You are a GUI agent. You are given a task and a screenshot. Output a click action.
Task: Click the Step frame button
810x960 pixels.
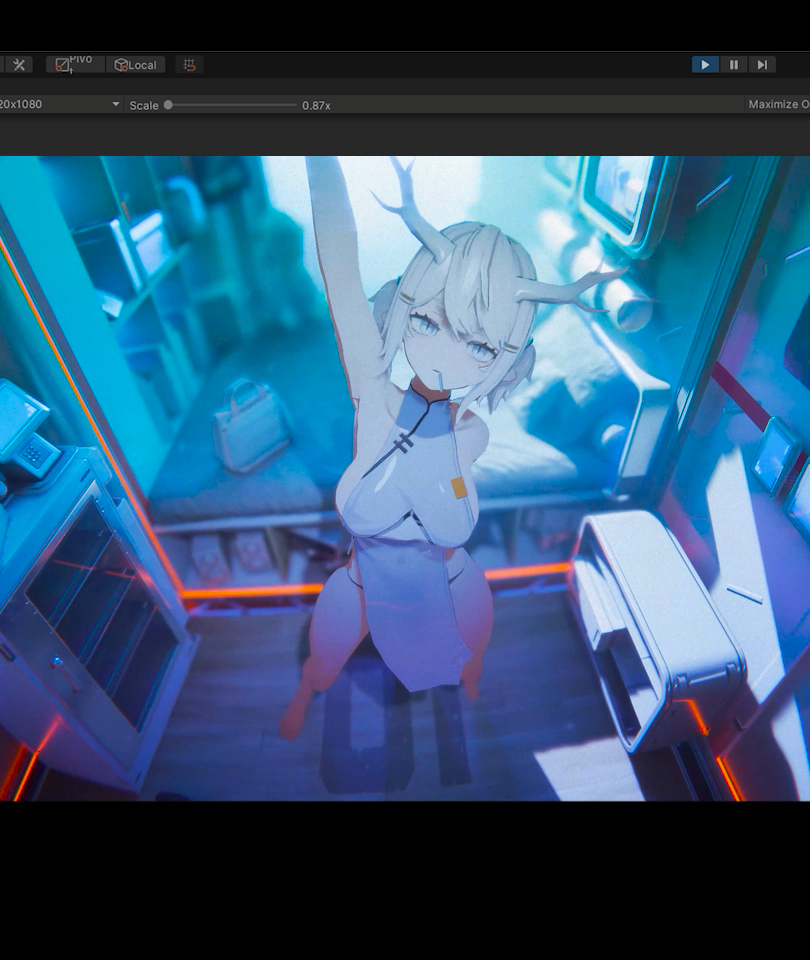[762, 65]
